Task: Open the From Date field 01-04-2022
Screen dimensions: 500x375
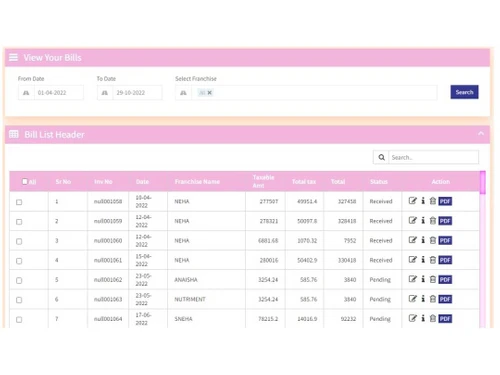Action: [59, 93]
